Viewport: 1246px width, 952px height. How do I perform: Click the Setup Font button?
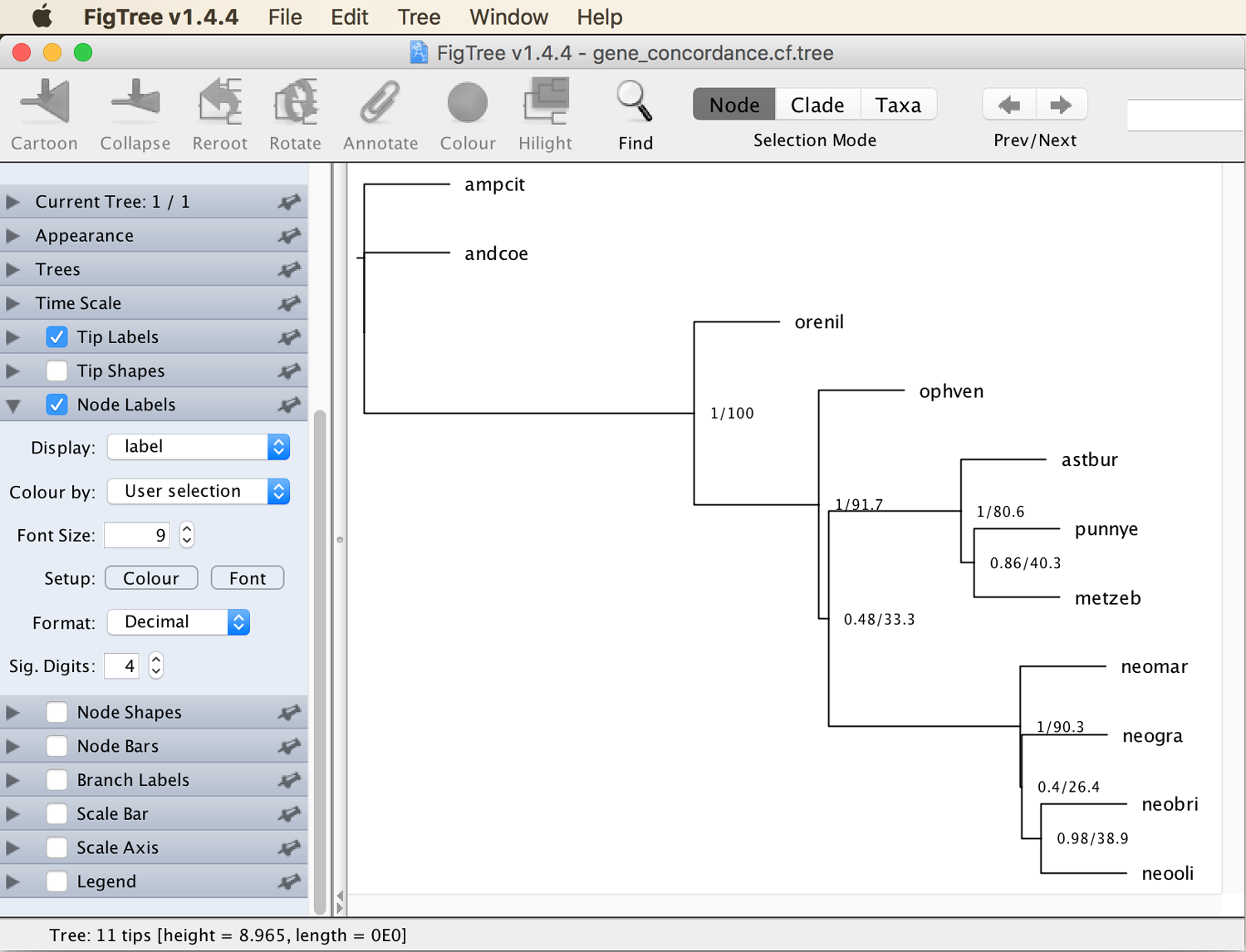click(x=248, y=578)
